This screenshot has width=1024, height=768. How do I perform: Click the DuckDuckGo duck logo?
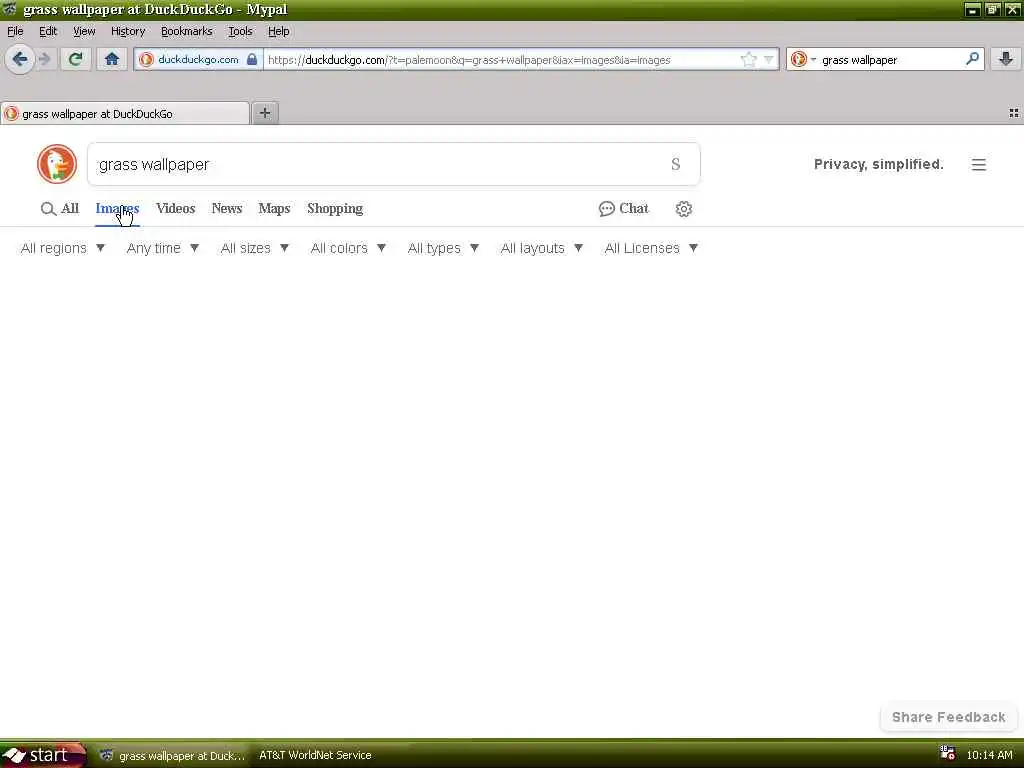point(57,164)
